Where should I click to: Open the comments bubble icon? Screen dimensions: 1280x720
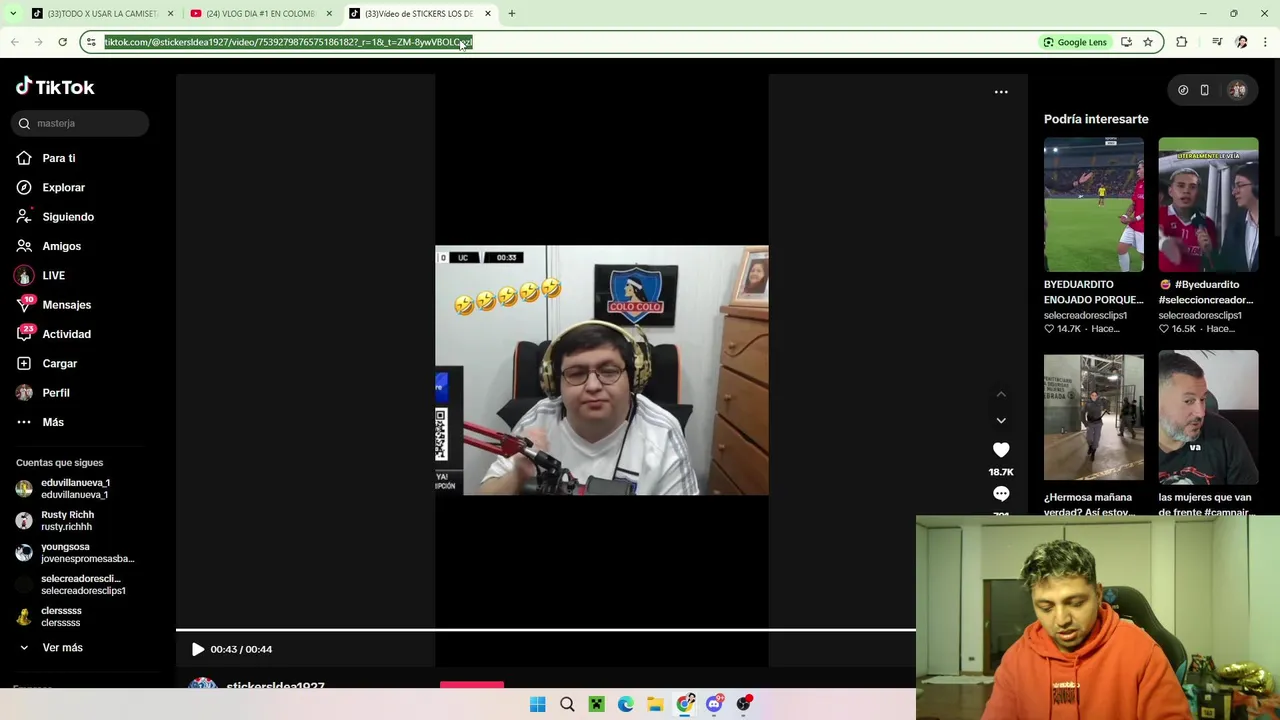pyautogui.click(x=1001, y=494)
